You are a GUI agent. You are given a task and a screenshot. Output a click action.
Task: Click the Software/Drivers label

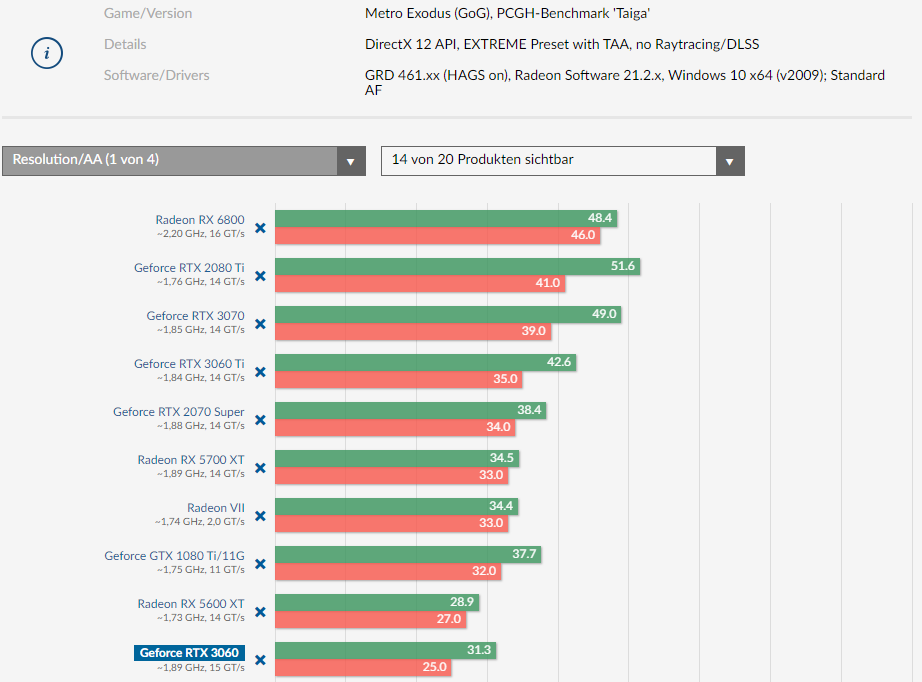click(156, 75)
